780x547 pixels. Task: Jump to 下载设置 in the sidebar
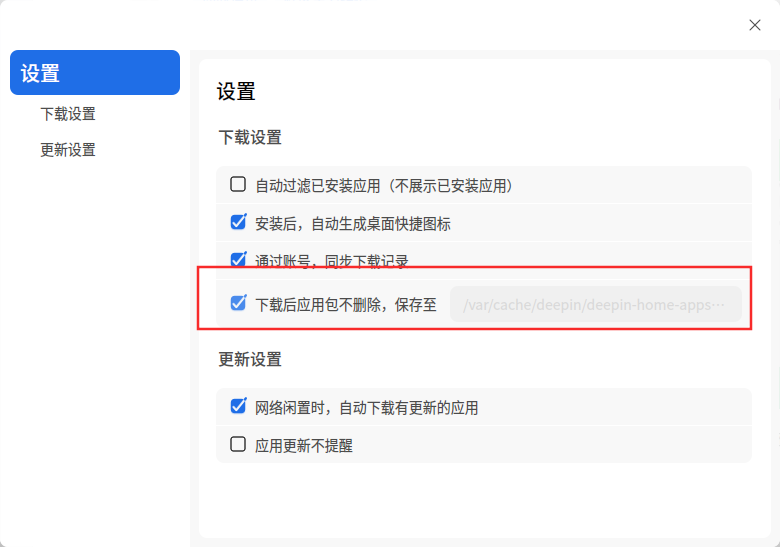click(x=68, y=114)
